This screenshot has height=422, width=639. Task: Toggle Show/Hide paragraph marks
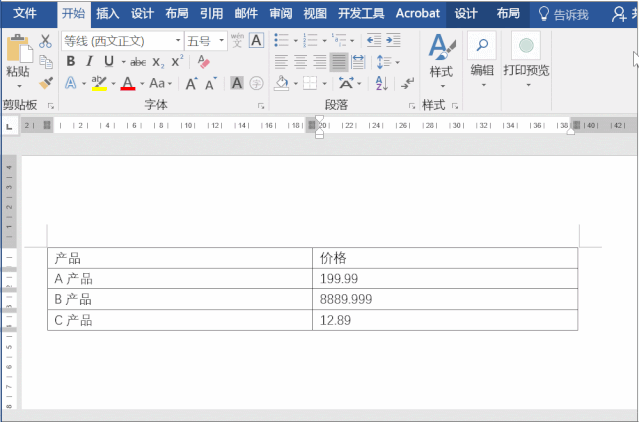tap(407, 84)
